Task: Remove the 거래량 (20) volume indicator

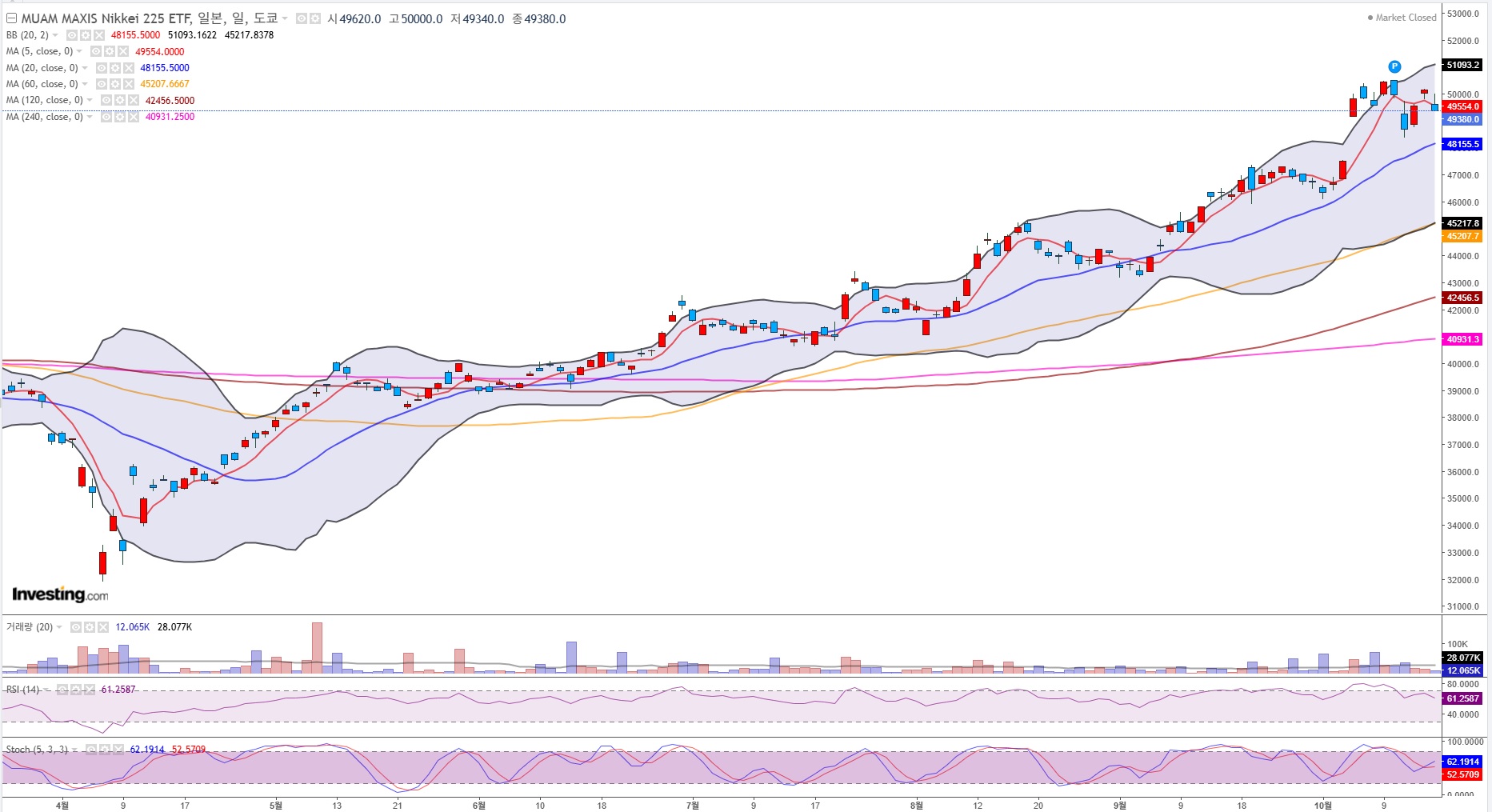Action: 103,627
